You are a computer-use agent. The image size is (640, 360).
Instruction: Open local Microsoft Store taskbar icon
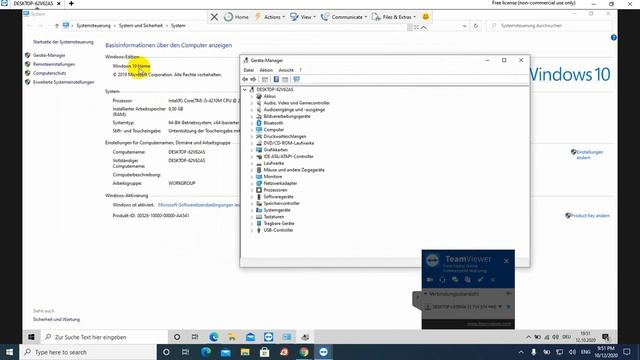tap(264, 352)
